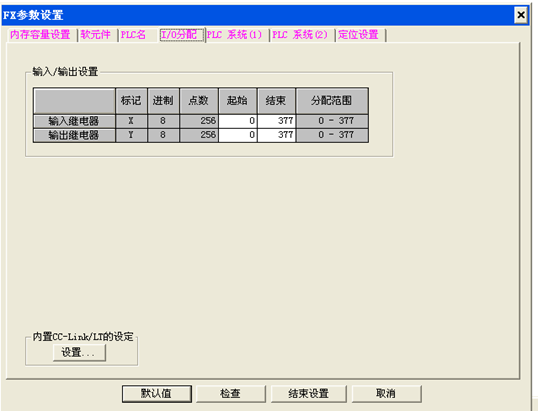Click the 进制 column header
Viewport: 538px width, 411px height.
[x=163, y=101]
